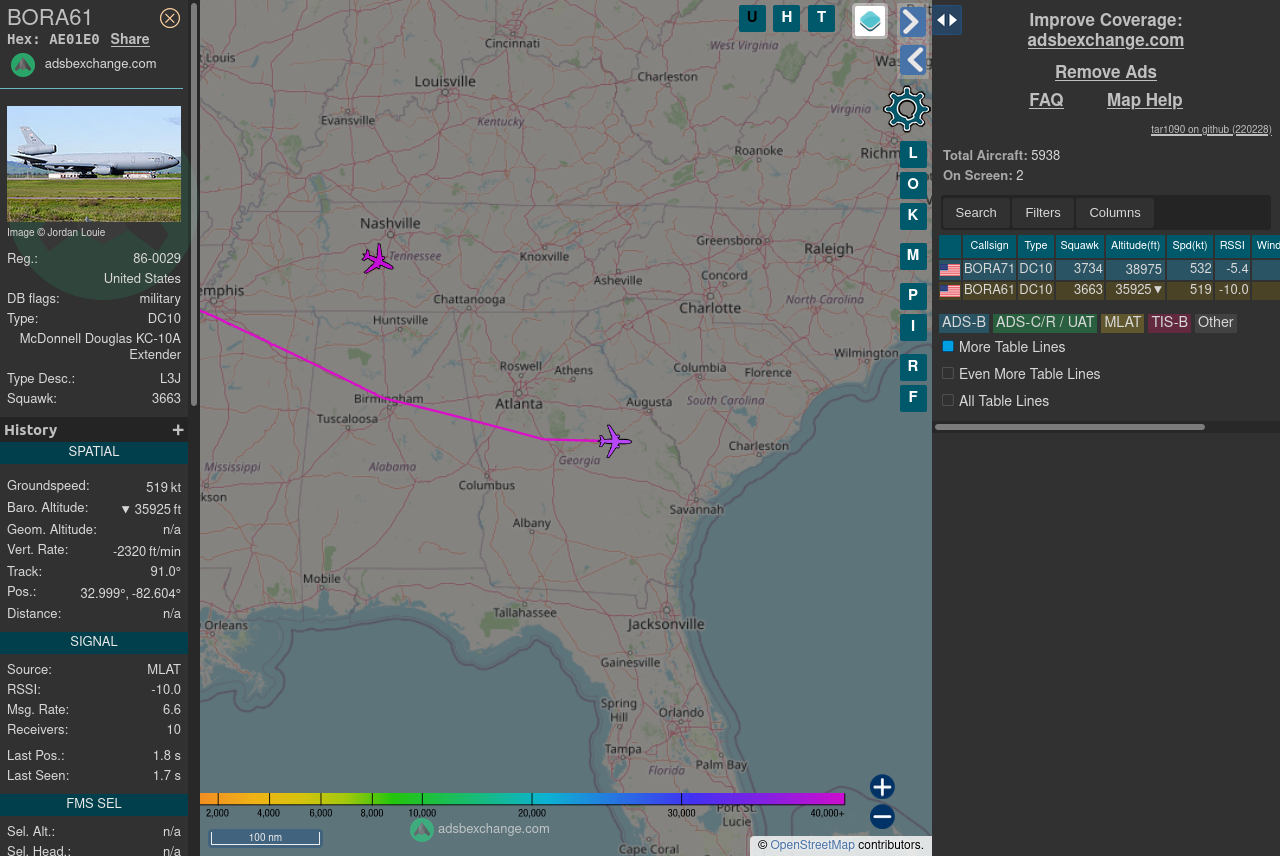This screenshot has height=856, width=1280.
Task: Sort table by Type column
Action: pos(1036,246)
